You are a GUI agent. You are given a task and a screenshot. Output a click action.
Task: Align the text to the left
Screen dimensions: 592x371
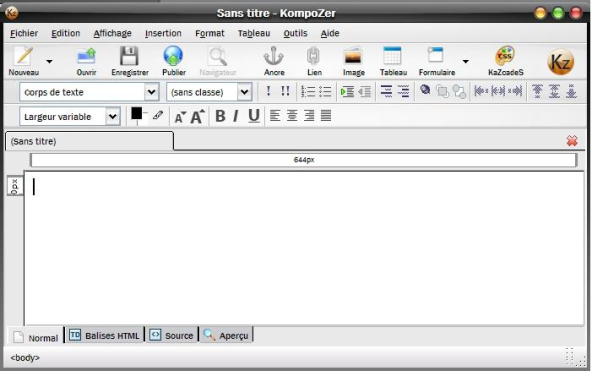(275, 115)
